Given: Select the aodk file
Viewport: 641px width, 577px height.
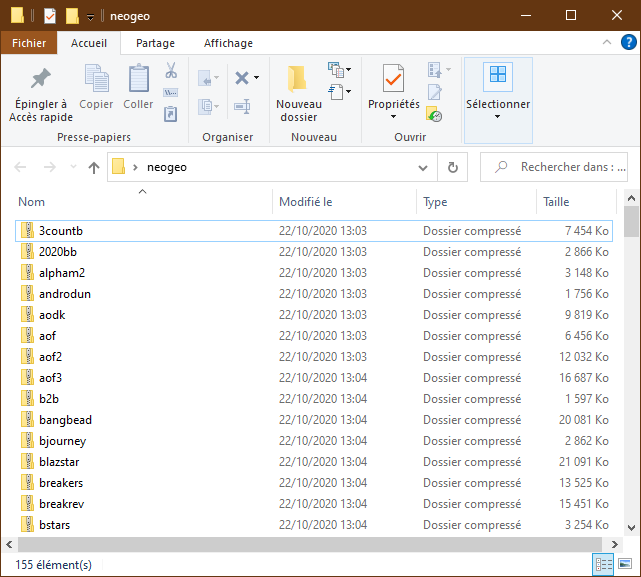Looking at the screenshot, I should (x=314, y=315).
